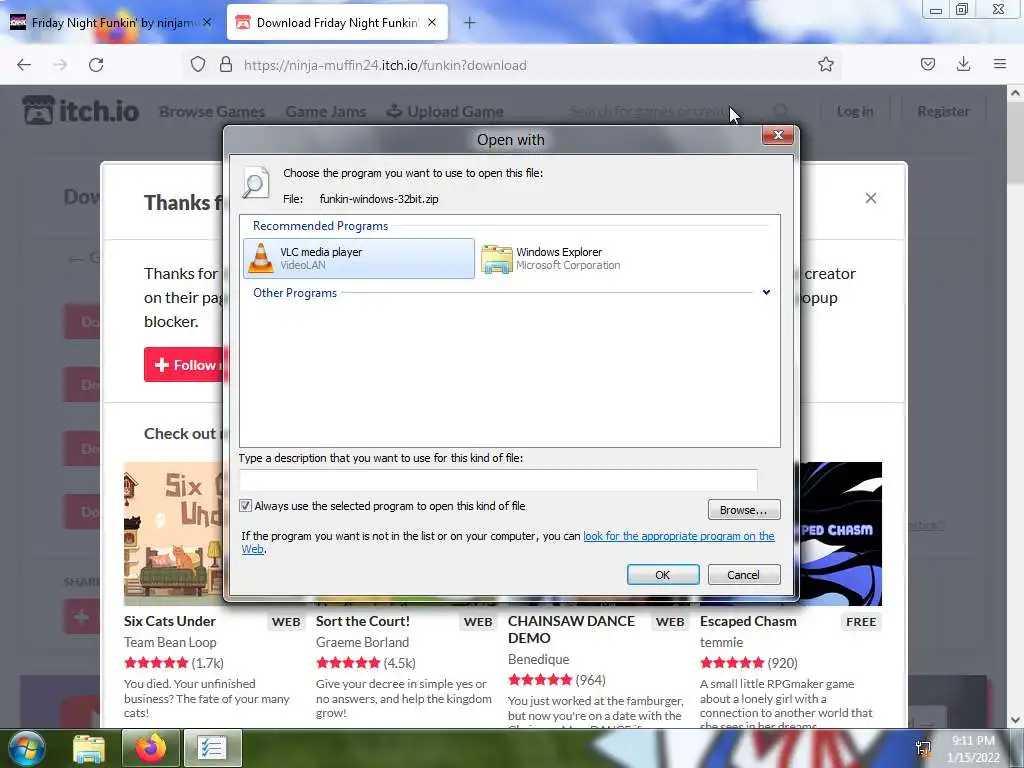The width and height of the screenshot is (1024, 768).
Task: Open the Windows Start menu
Action: point(26,748)
